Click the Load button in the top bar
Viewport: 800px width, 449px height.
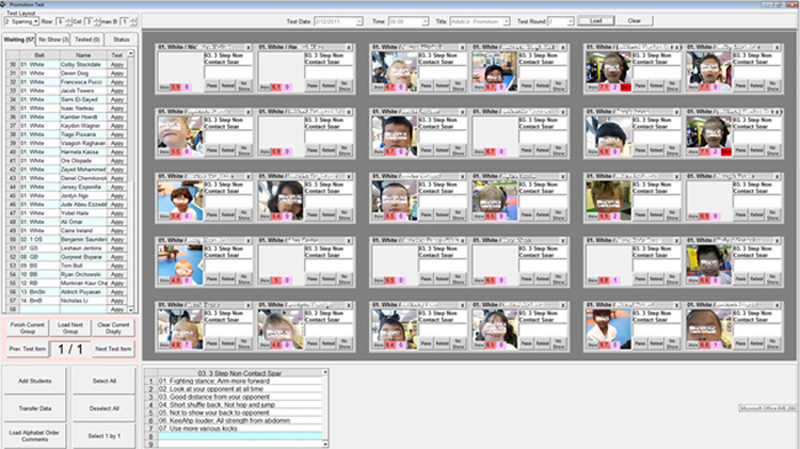tap(596, 20)
